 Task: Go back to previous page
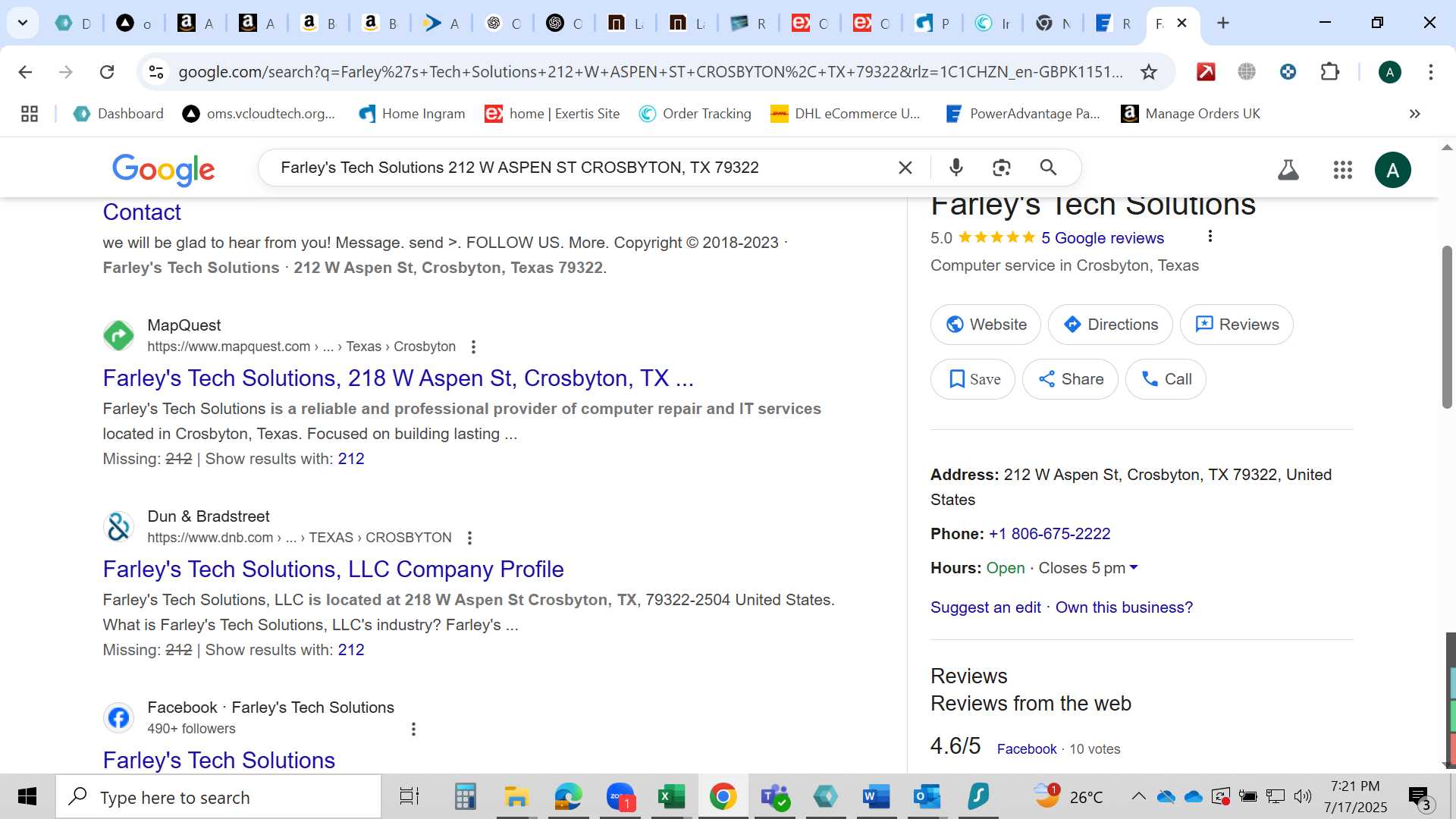(25, 72)
